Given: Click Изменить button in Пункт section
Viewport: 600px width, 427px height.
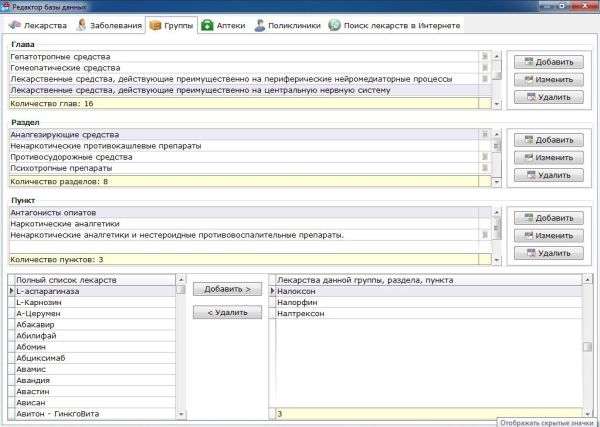Looking at the screenshot, I should click(x=549, y=236).
